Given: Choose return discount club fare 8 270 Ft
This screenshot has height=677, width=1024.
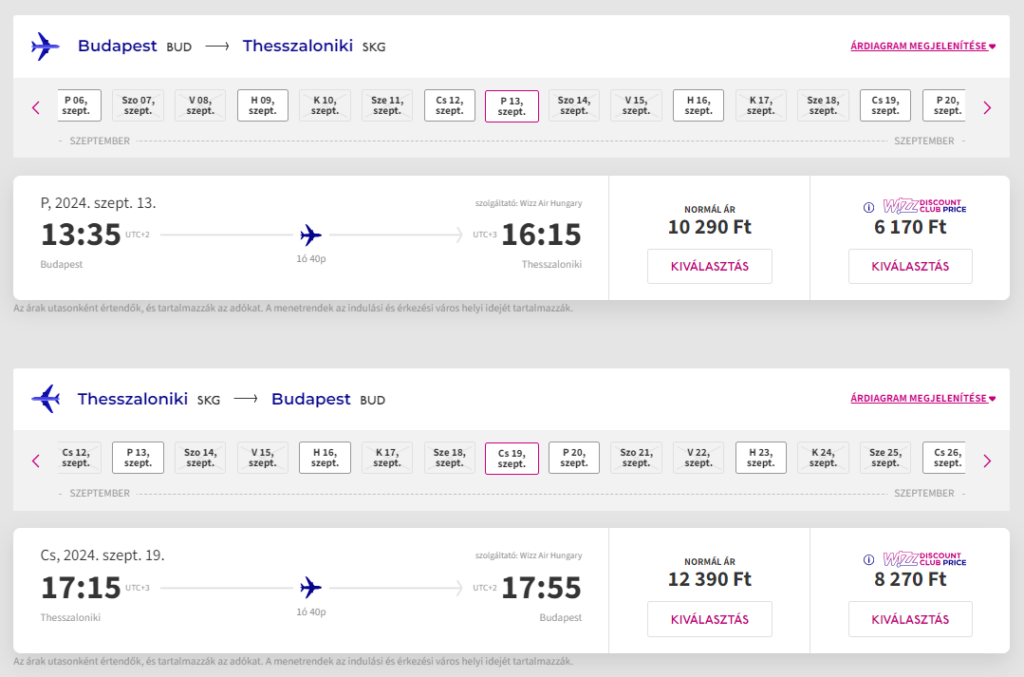Looking at the screenshot, I should 910,620.
